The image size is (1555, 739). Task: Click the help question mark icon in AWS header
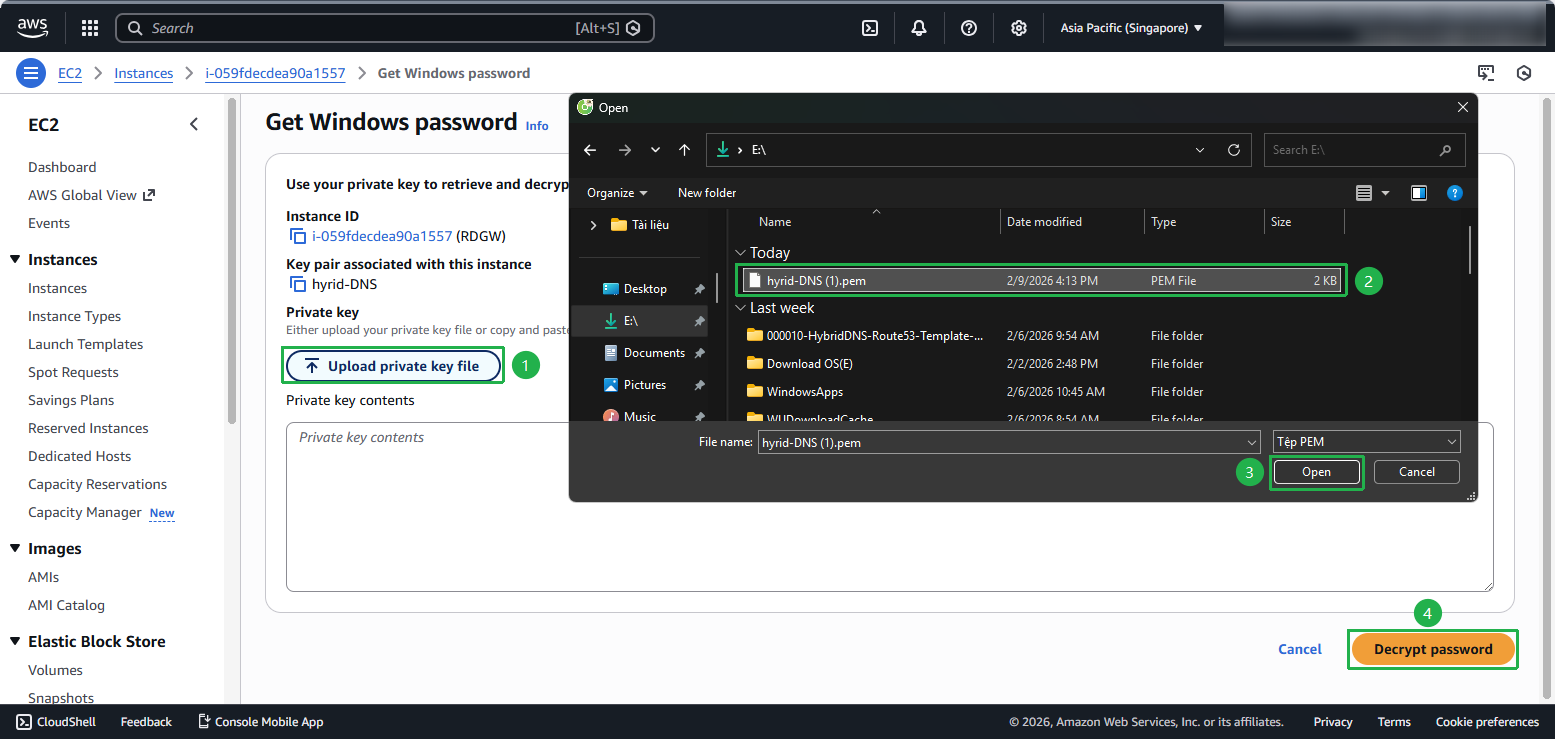tap(968, 28)
